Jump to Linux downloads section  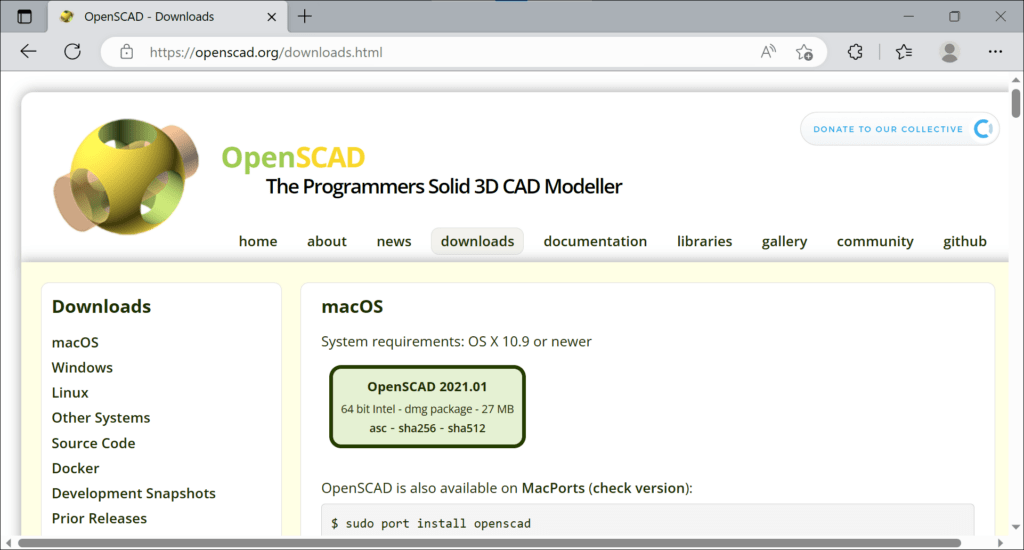pos(70,393)
